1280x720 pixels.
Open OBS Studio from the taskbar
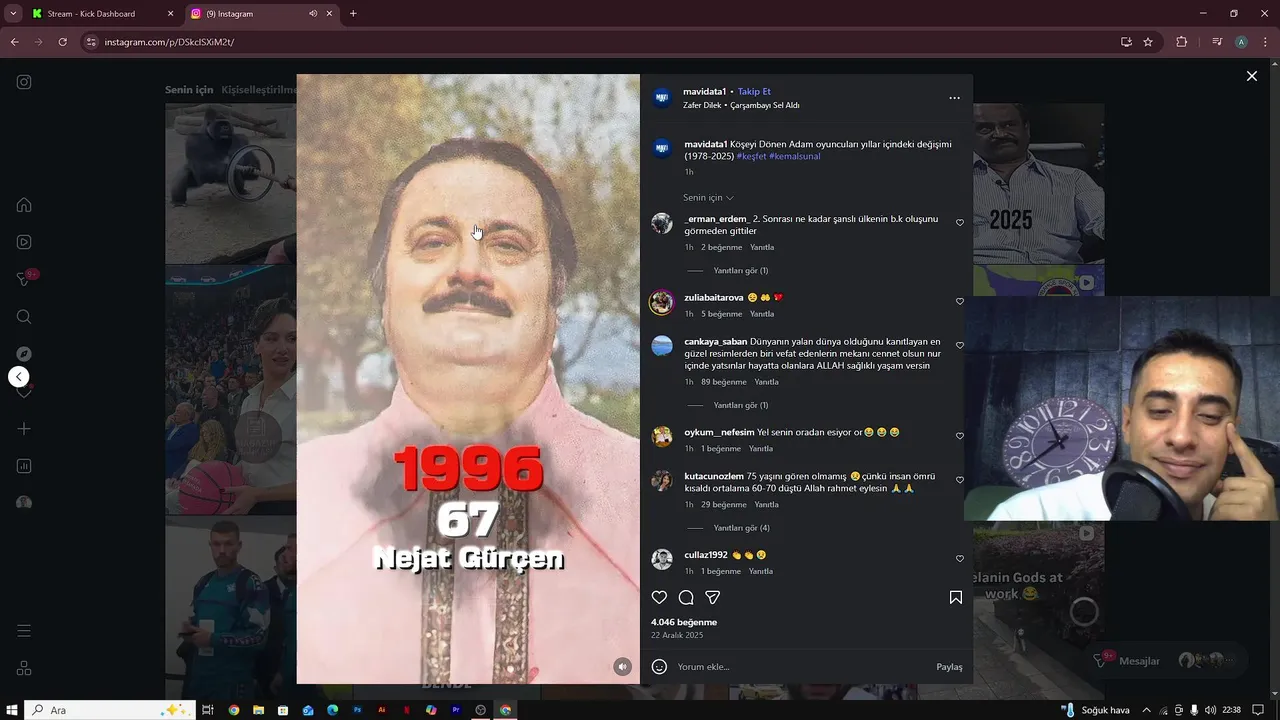click(x=481, y=710)
